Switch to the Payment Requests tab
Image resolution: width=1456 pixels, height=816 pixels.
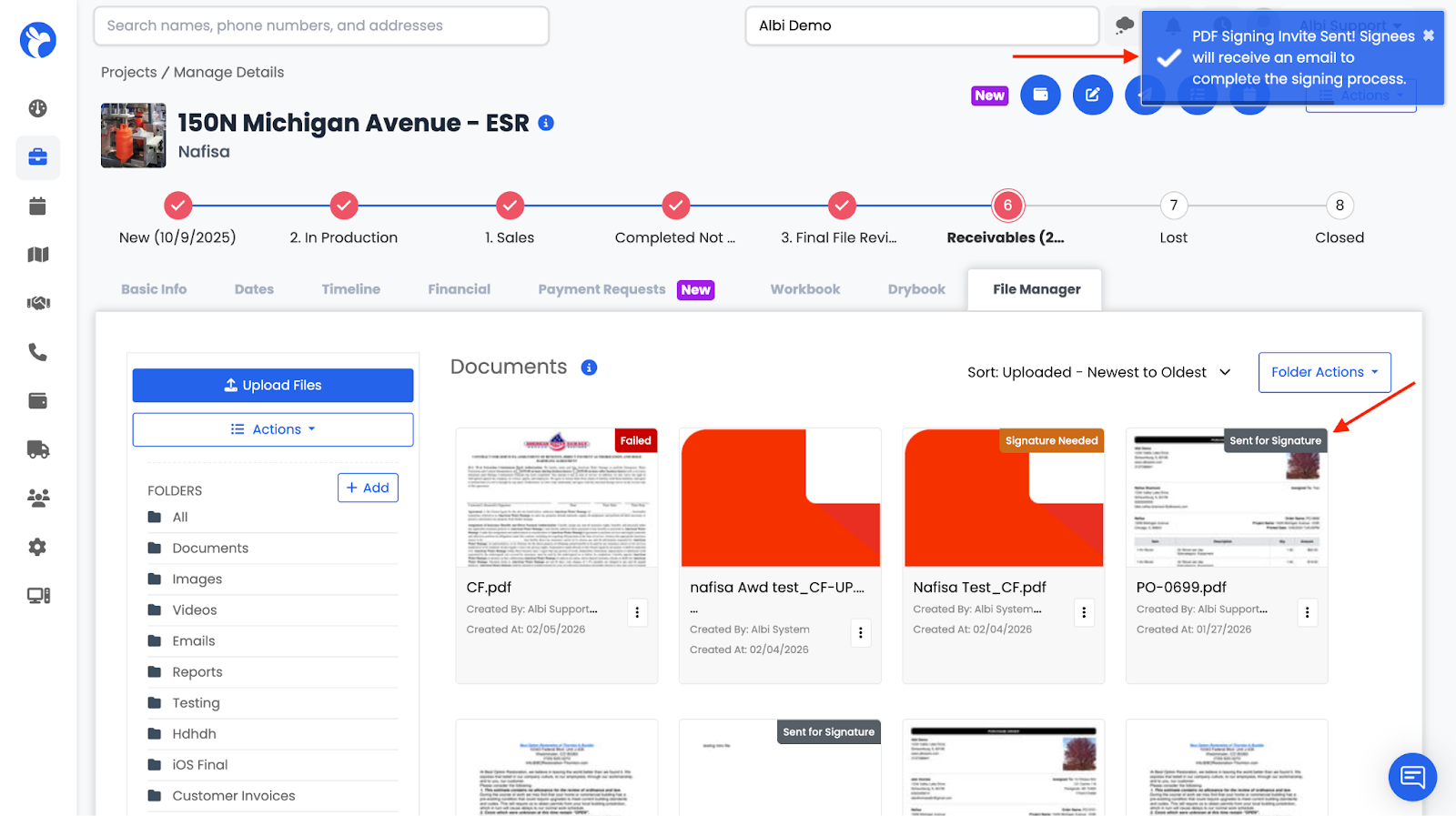coord(602,289)
